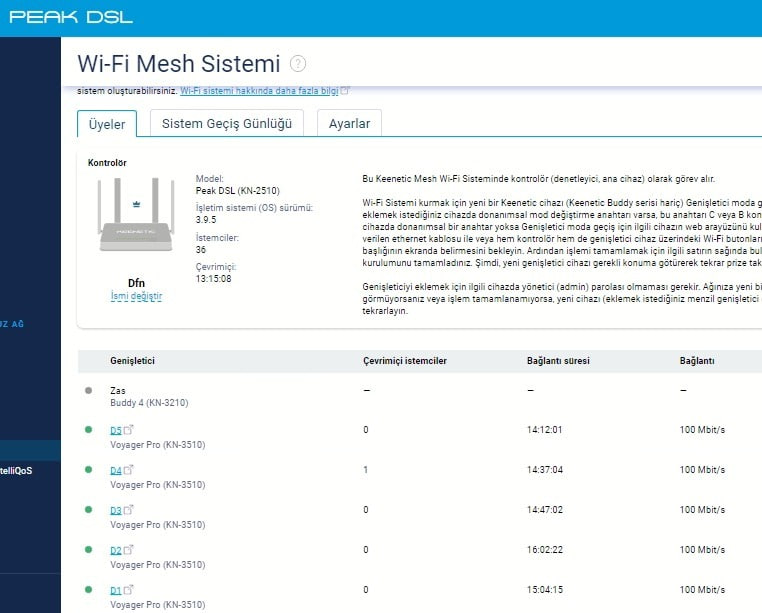Click D5 connection time 14:12:01
The height and width of the screenshot is (613, 762).
[x=544, y=430]
